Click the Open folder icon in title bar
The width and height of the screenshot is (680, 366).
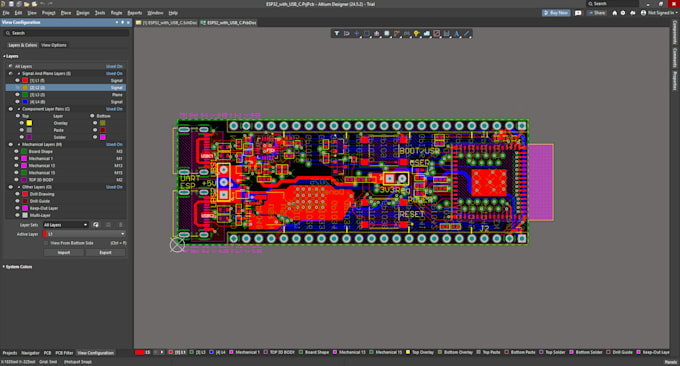26,4
